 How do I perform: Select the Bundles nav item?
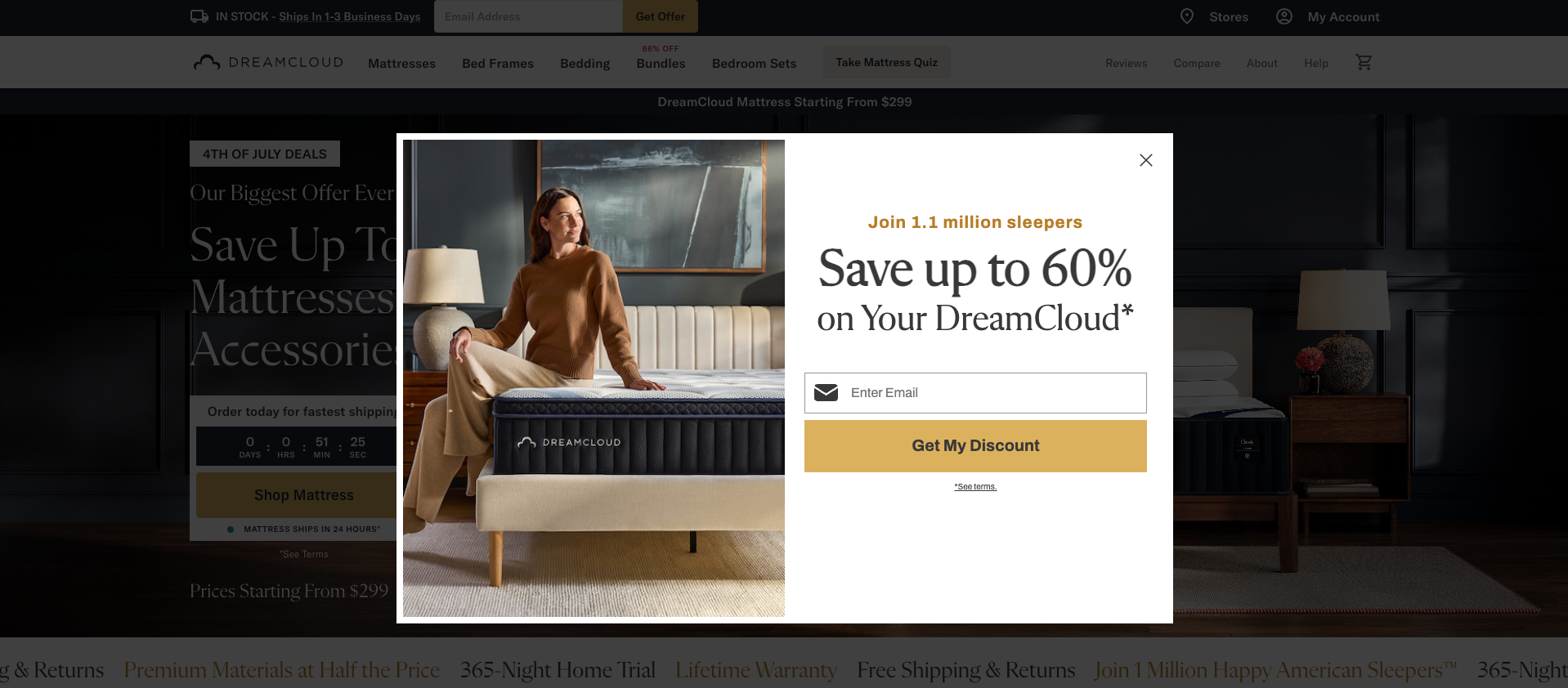661,63
